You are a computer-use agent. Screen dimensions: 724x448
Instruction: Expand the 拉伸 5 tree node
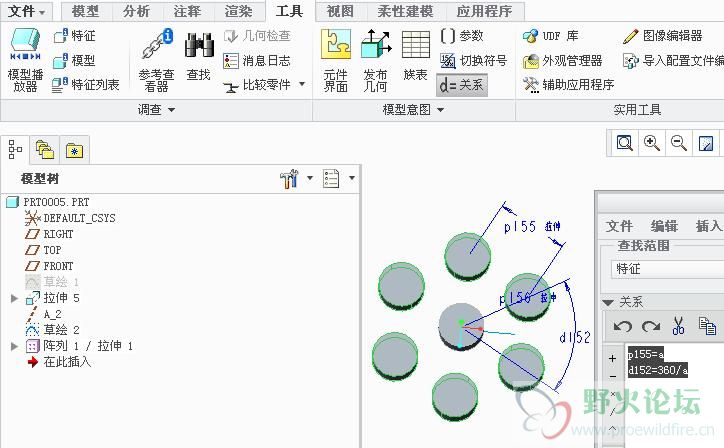tap(15, 298)
